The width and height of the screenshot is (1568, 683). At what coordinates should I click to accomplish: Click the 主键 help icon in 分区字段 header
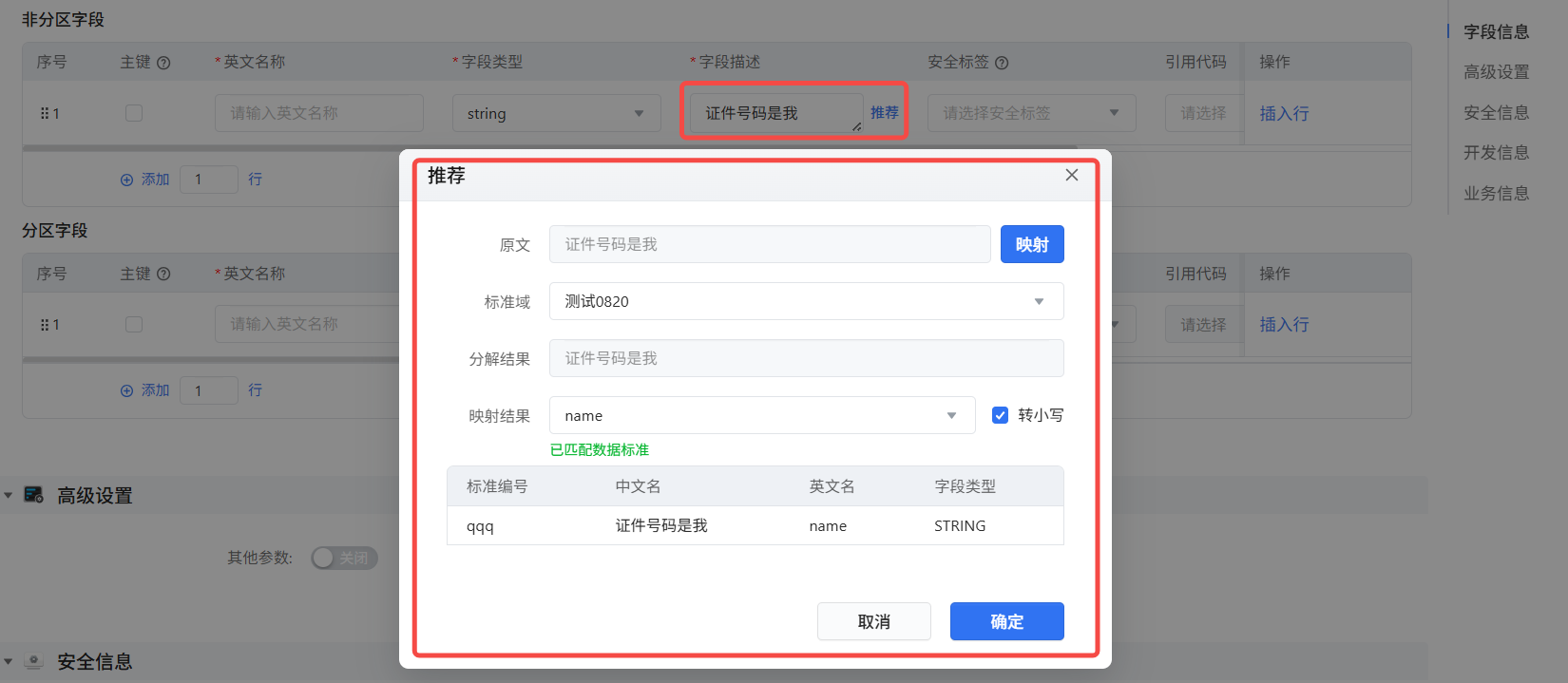click(163, 274)
